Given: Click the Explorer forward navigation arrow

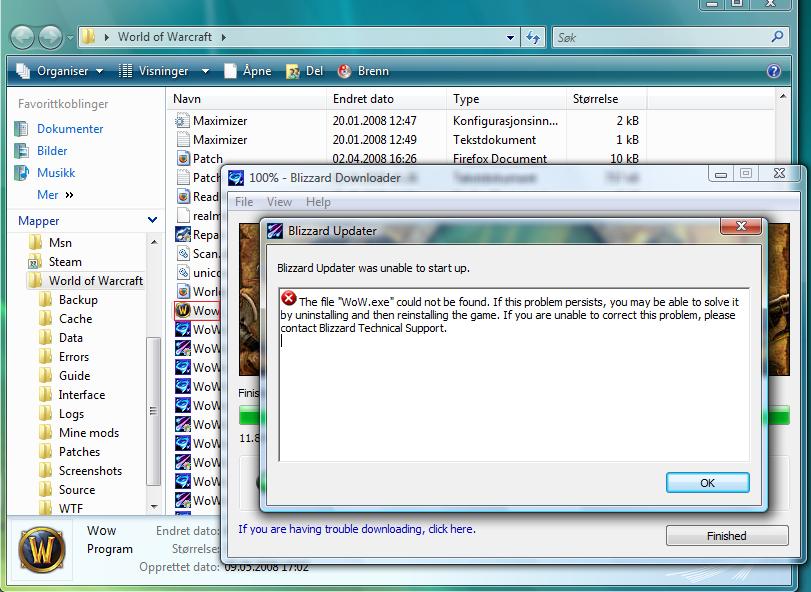Looking at the screenshot, I should [x=50, y=37].
